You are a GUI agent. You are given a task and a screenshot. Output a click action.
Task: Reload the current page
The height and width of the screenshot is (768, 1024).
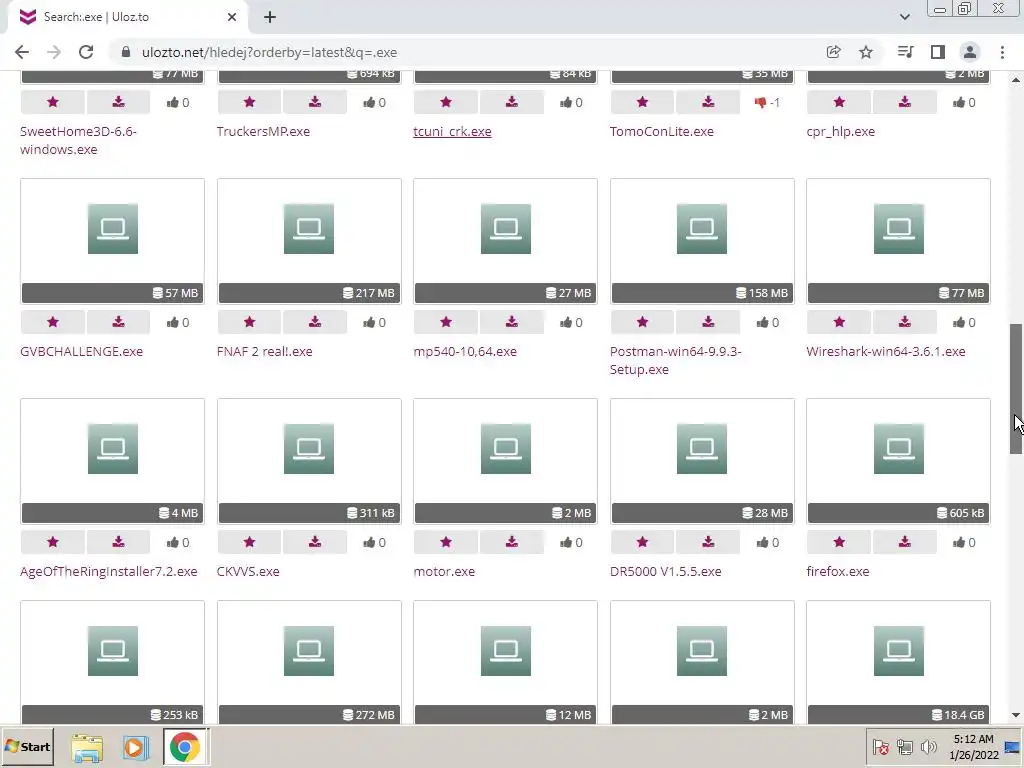[86, 52]
